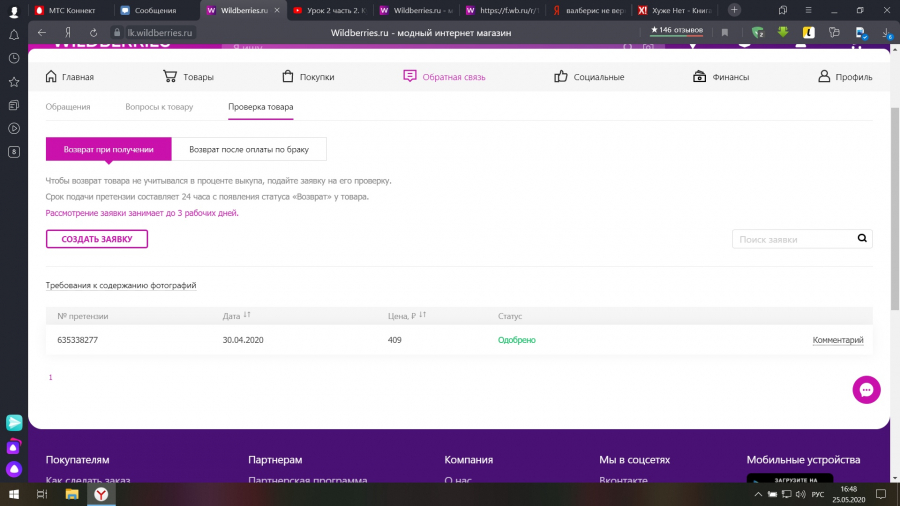Click the page vertical scrollbar thumb

click(894, 209)
